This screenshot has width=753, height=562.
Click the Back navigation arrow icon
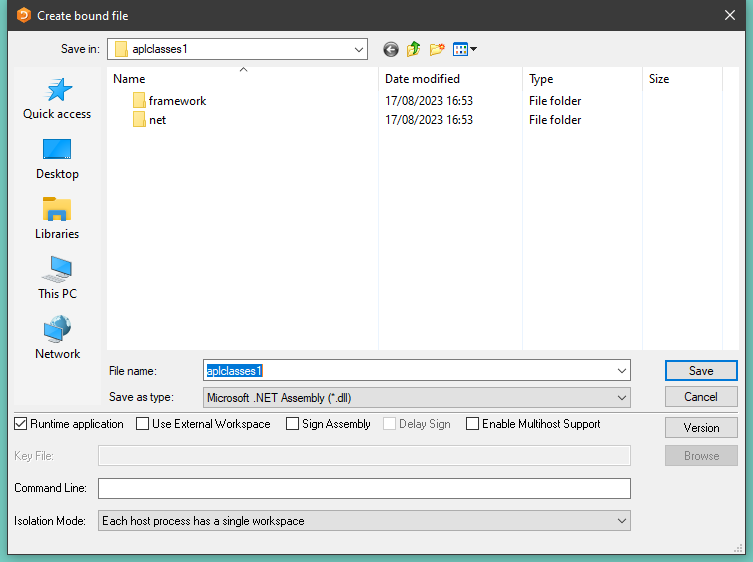pyautogui.click(x=391, y=49)
